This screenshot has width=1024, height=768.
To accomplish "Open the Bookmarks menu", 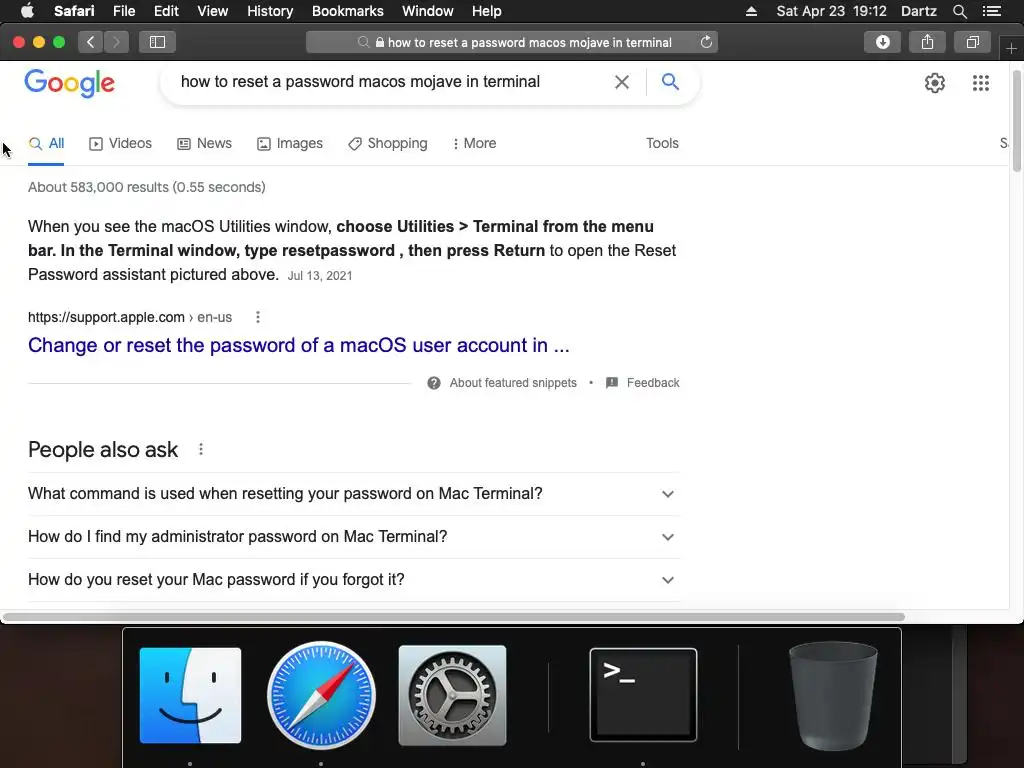I will pos(348,11).
